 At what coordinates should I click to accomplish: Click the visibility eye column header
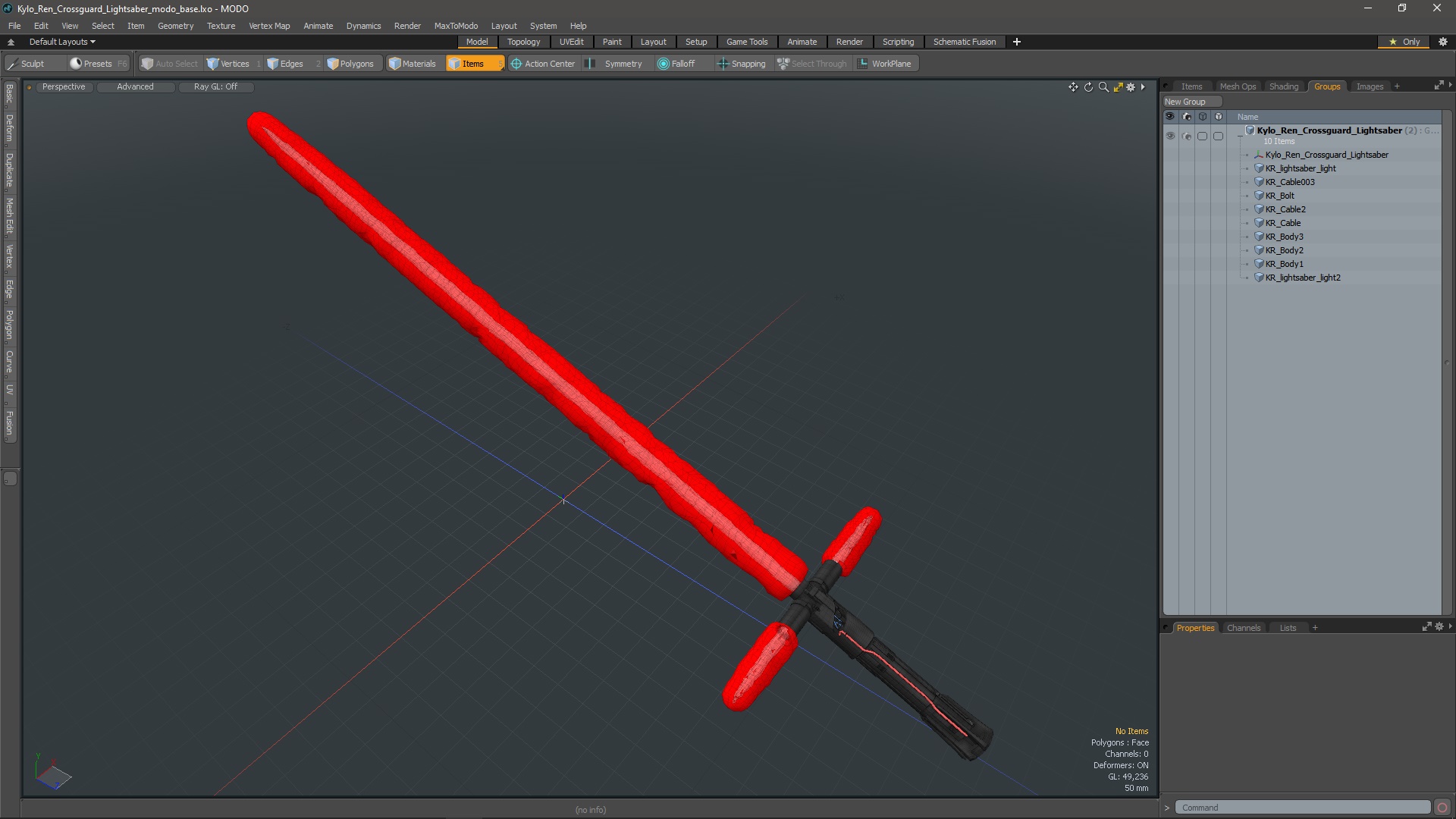click(1170, 117)
